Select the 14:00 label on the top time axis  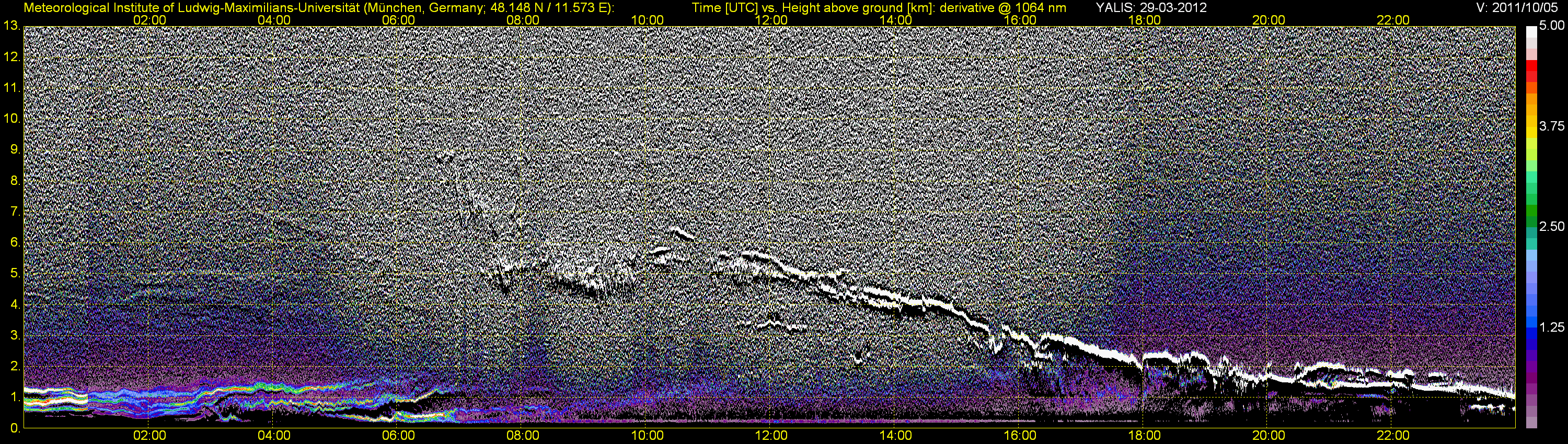[896, 20]
